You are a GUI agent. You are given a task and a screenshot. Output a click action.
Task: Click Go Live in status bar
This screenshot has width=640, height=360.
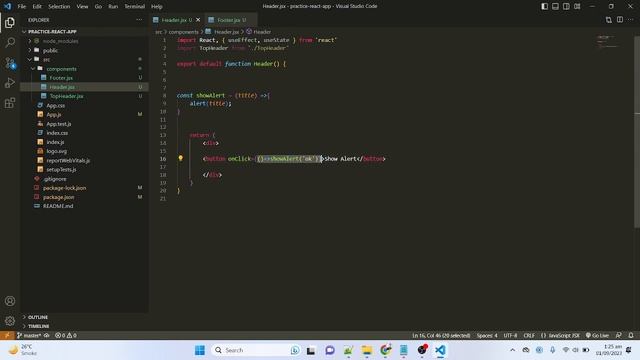pos(597,335)
